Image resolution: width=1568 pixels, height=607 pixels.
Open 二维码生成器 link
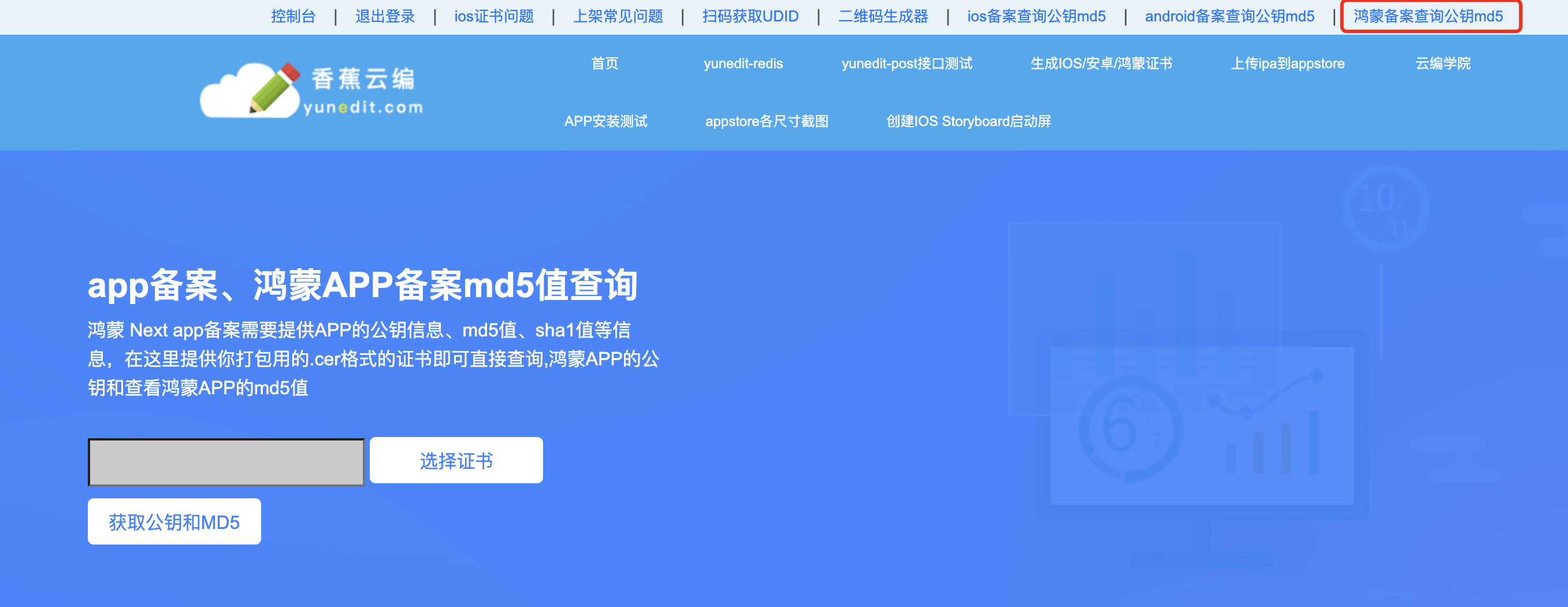click(883, 16)
